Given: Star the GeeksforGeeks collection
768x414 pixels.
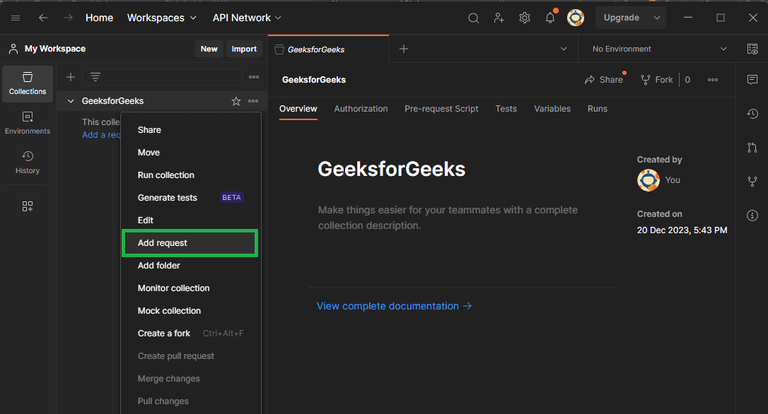Looking at the screenshot, I should (236, 101).
